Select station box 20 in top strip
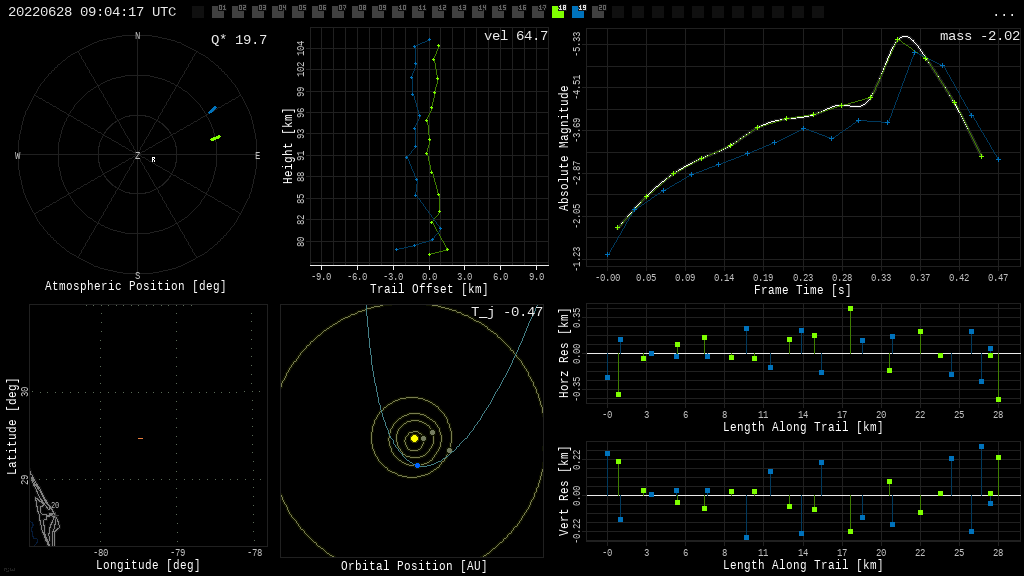This screenshot has width=1024, height=576. (x=598, y=12)
